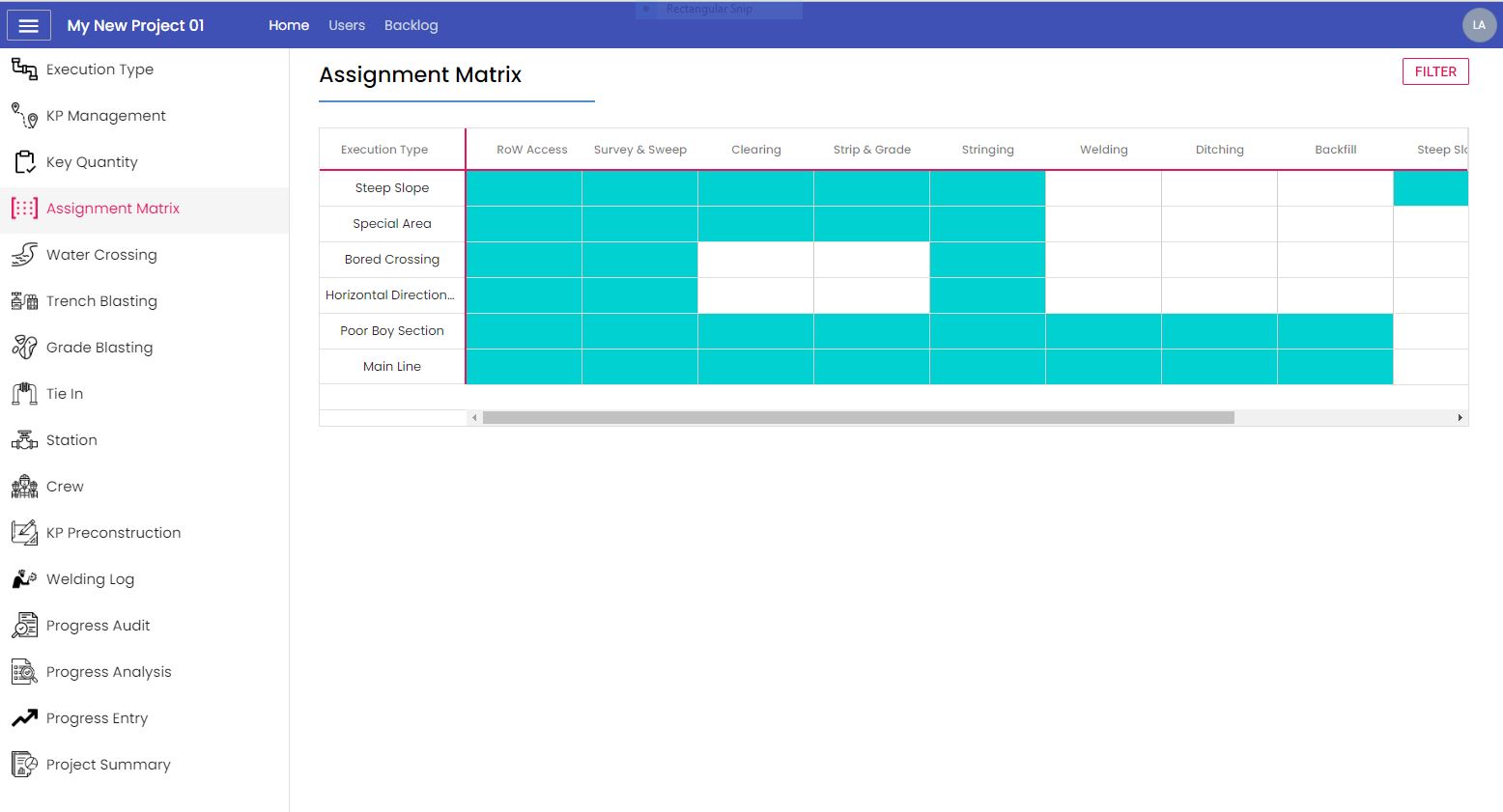This screenshot has height=812, width=1503.
Task: Toggle Special Area Welding assignment cell
Action: (x=1103, y=224)
